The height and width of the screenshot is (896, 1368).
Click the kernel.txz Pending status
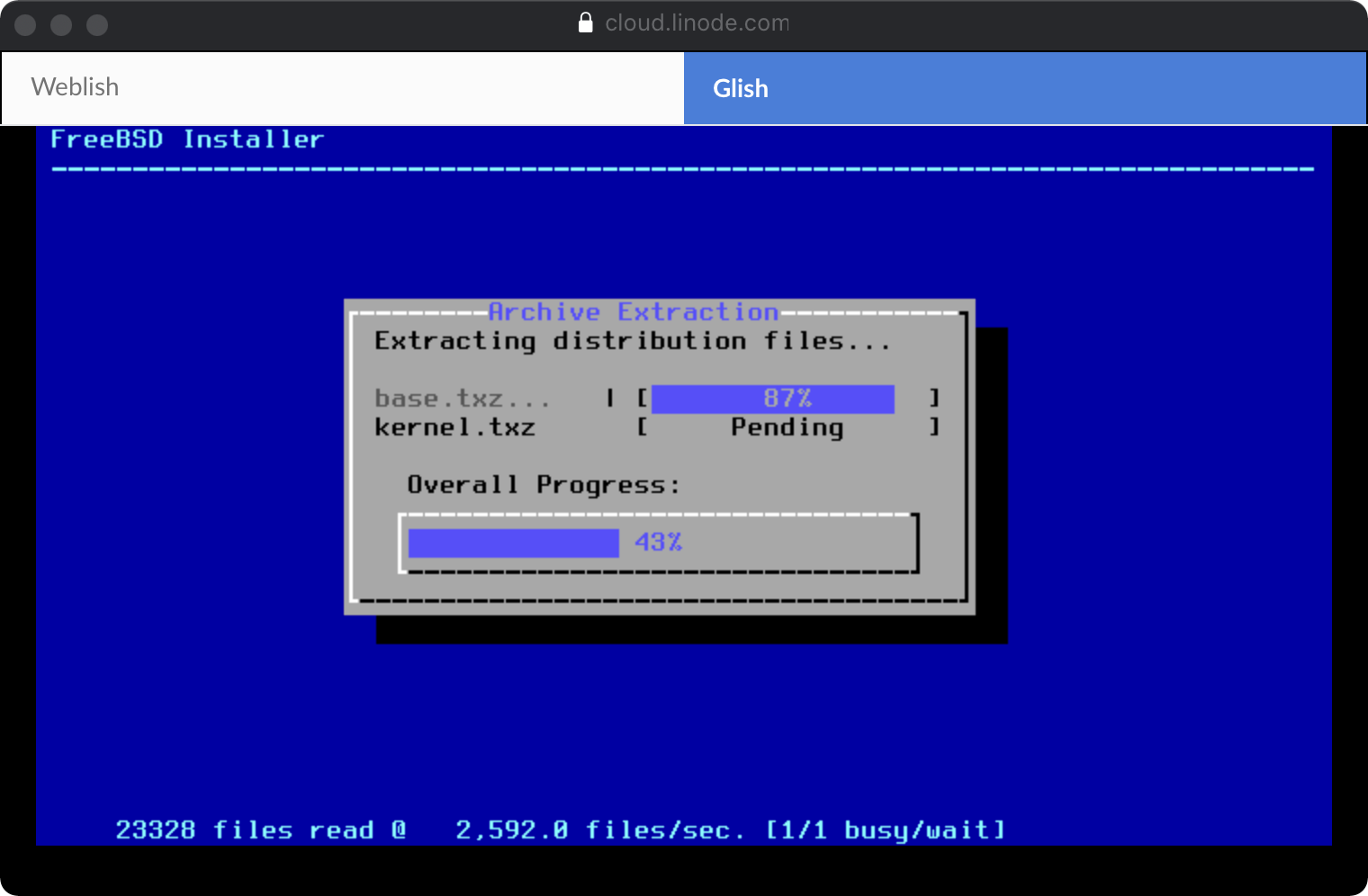787,427
